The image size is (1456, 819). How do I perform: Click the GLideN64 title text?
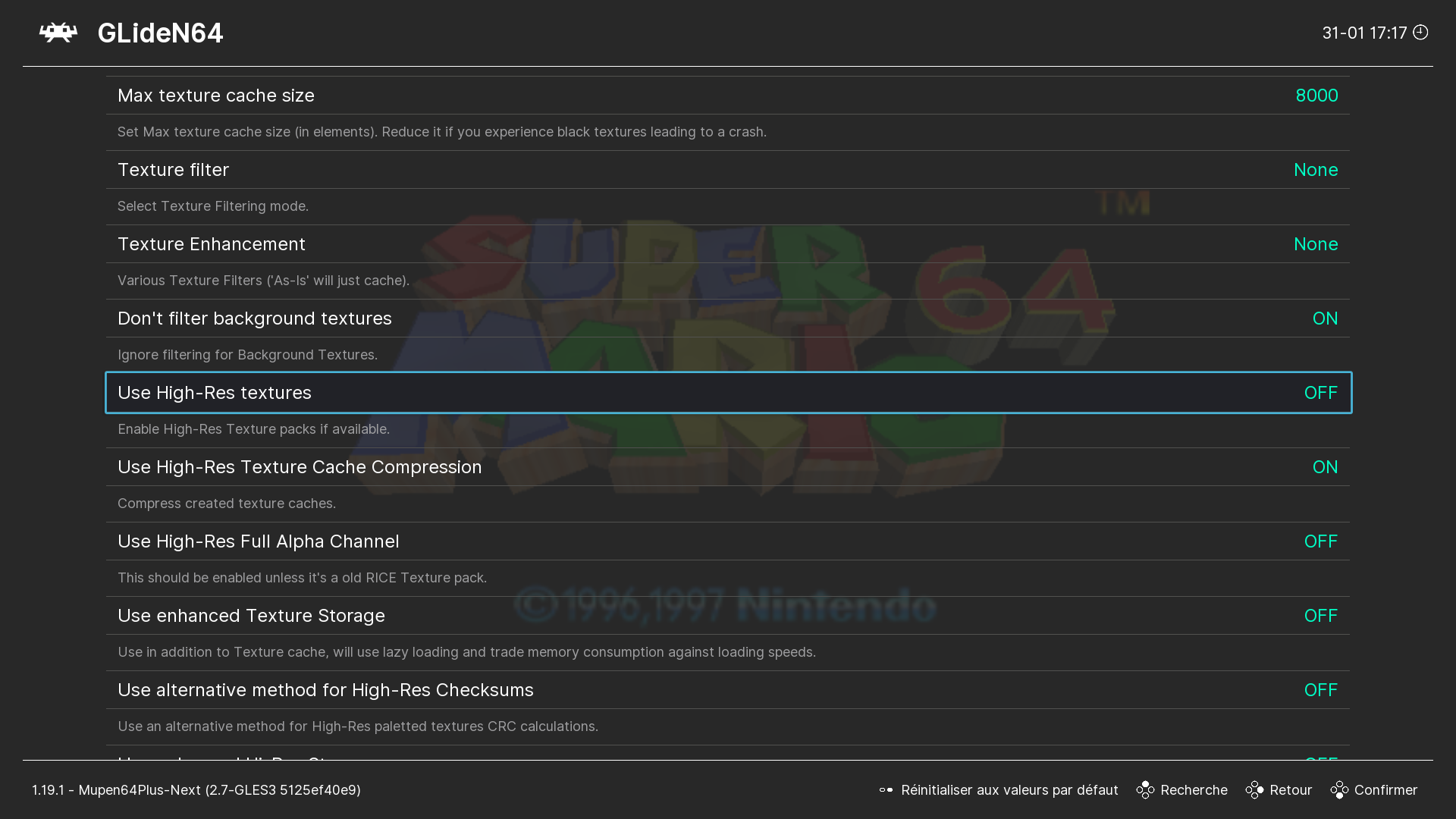pos(160,33)
